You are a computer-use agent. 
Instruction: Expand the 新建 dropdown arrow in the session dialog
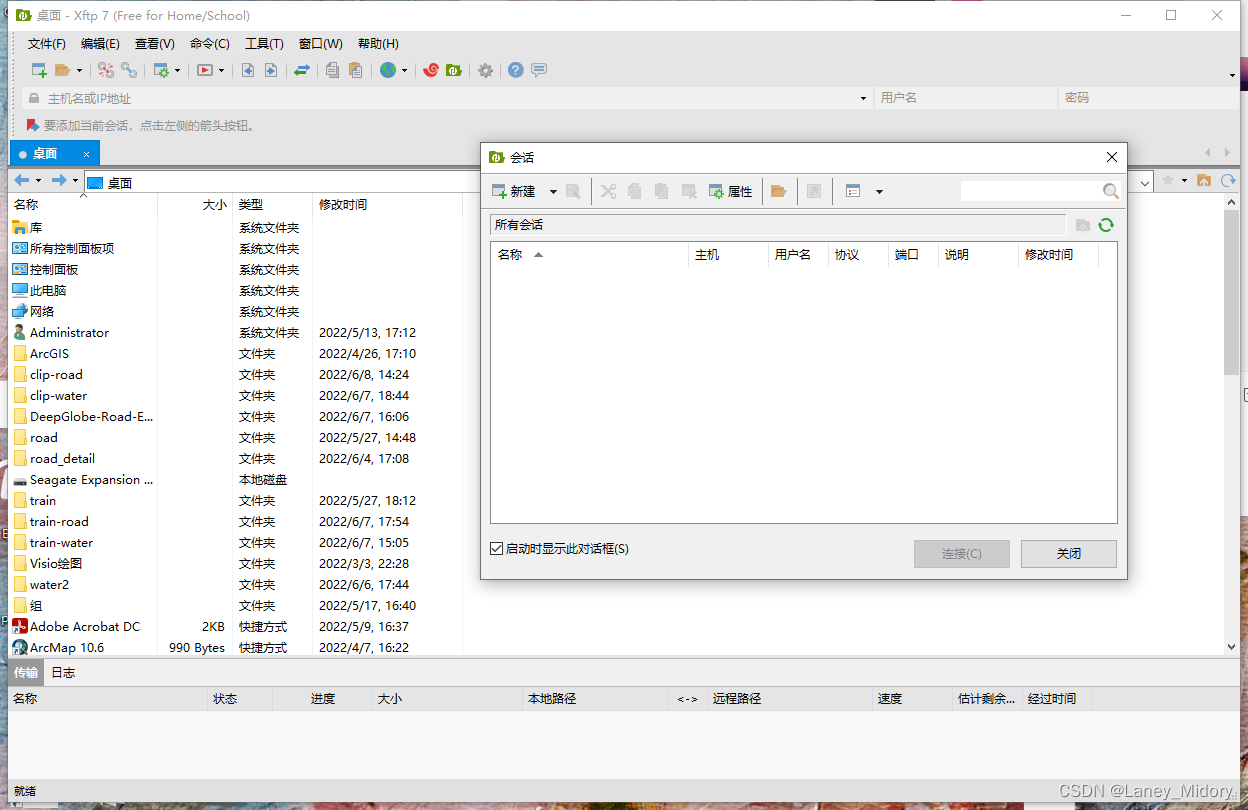(x=553, y=191)
